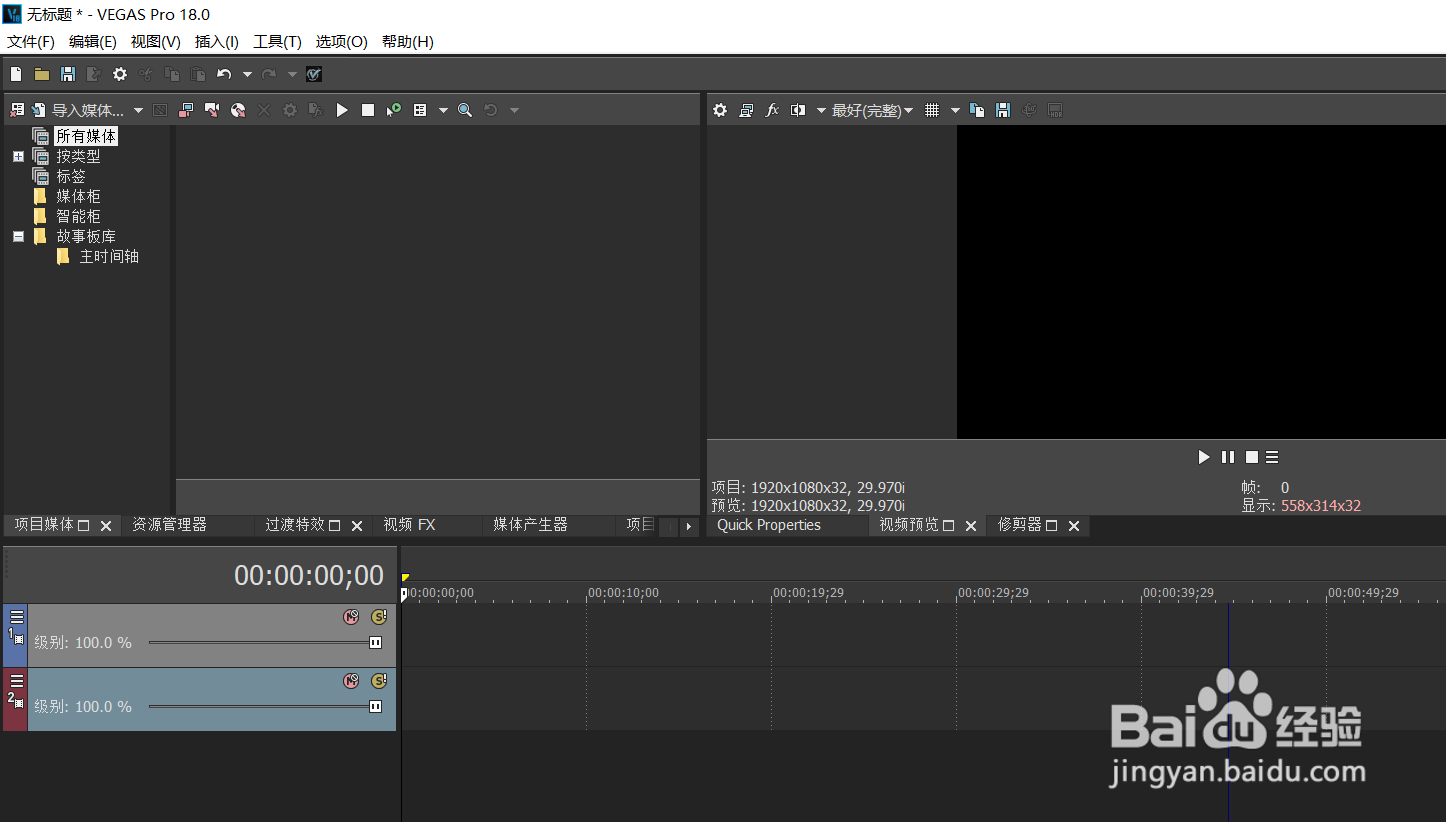This screenshot has width=1446, height=822.
Task: Open the 帮助(H) menu
Action: point(408,41)
